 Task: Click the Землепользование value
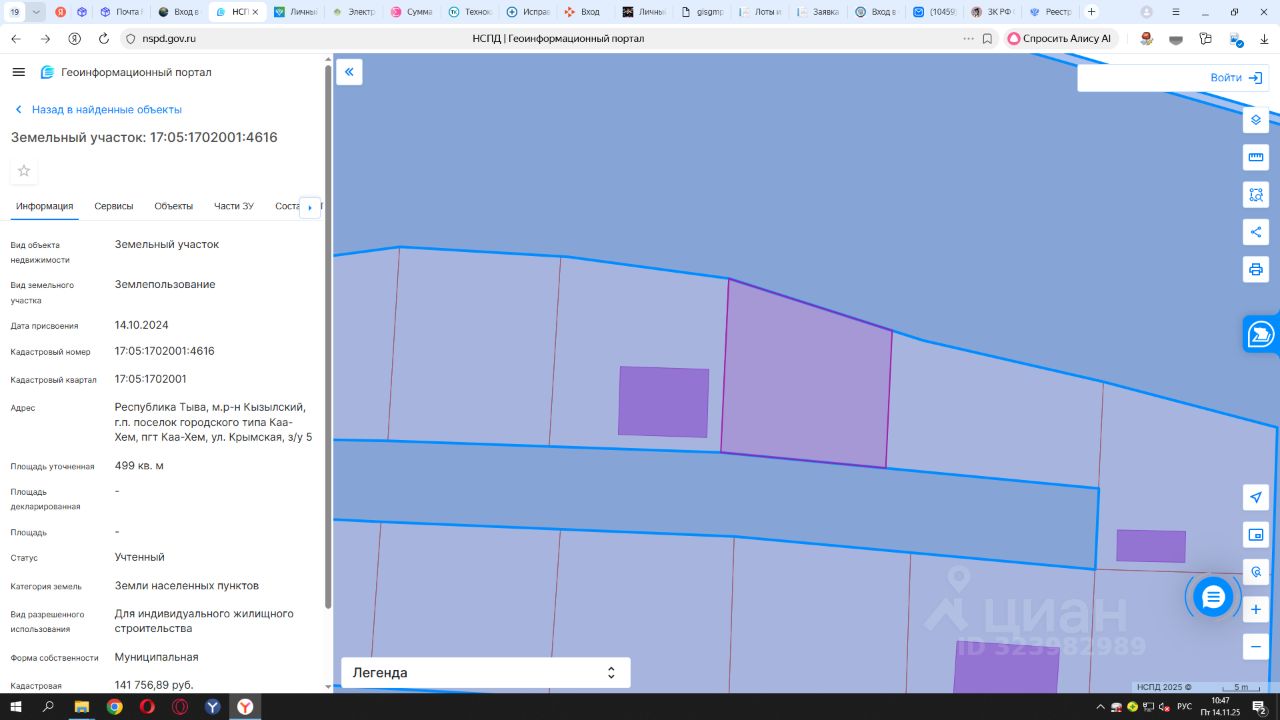click(165, 285)
